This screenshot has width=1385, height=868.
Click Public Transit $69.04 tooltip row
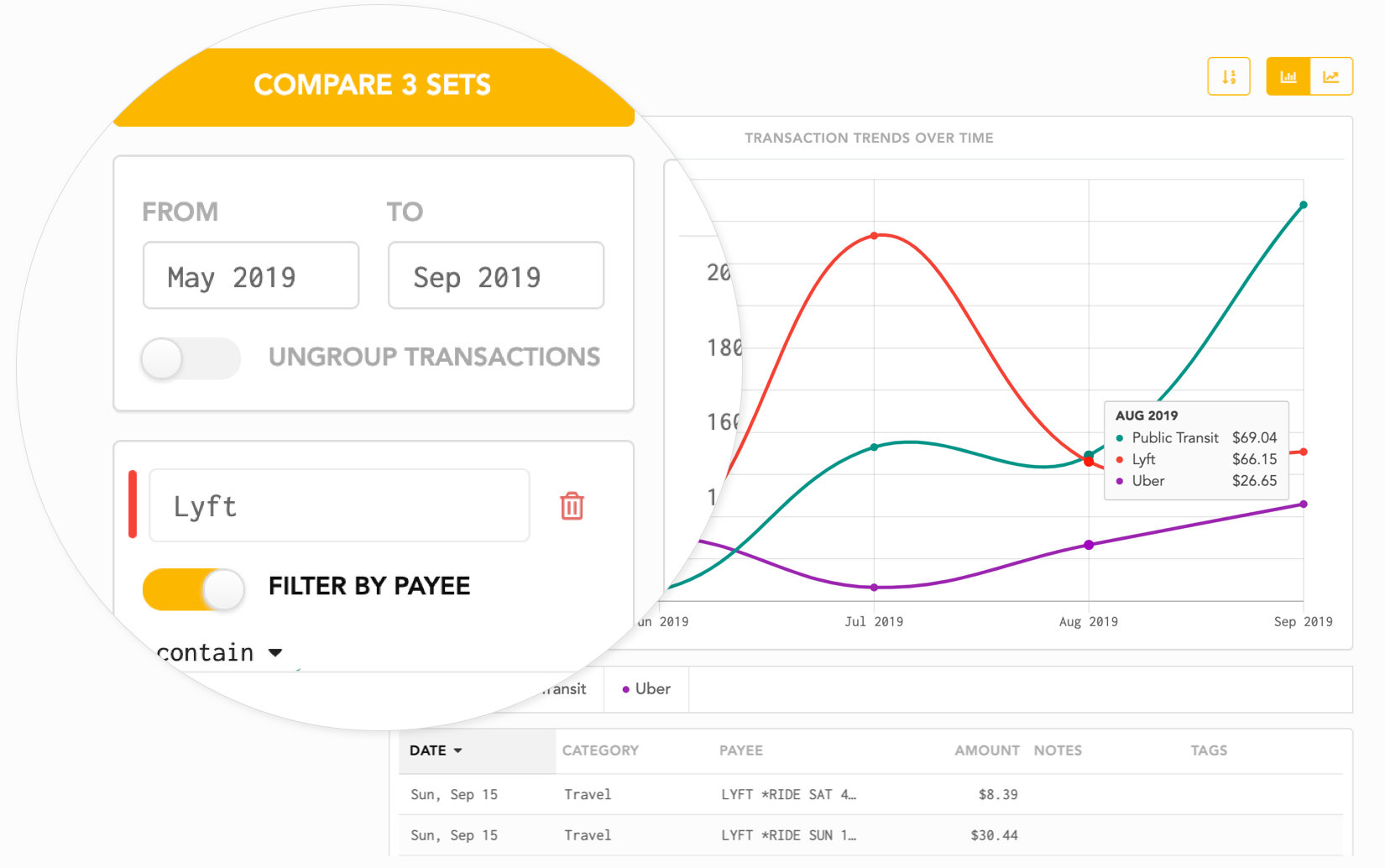(1196, 437)
